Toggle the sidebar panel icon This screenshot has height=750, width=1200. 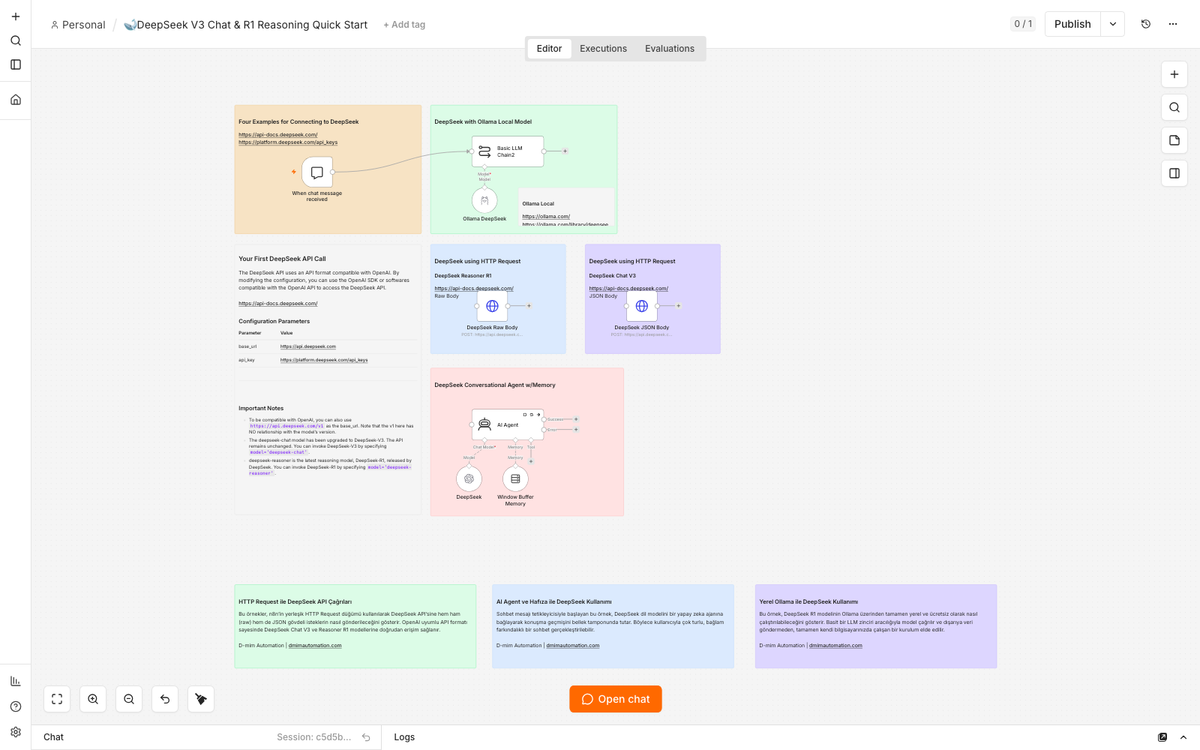point(15,65)
